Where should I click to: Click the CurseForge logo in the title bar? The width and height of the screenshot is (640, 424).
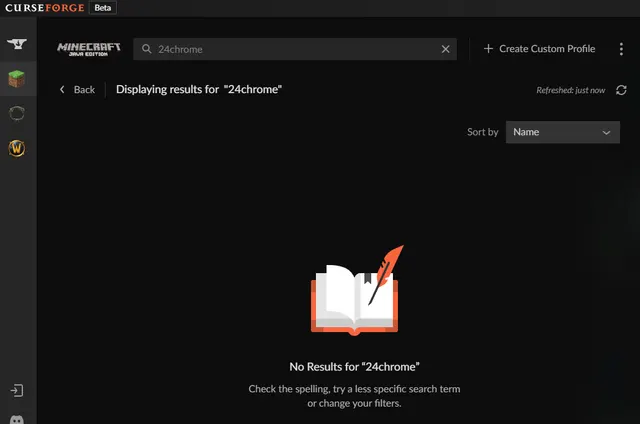click(45, 8)
